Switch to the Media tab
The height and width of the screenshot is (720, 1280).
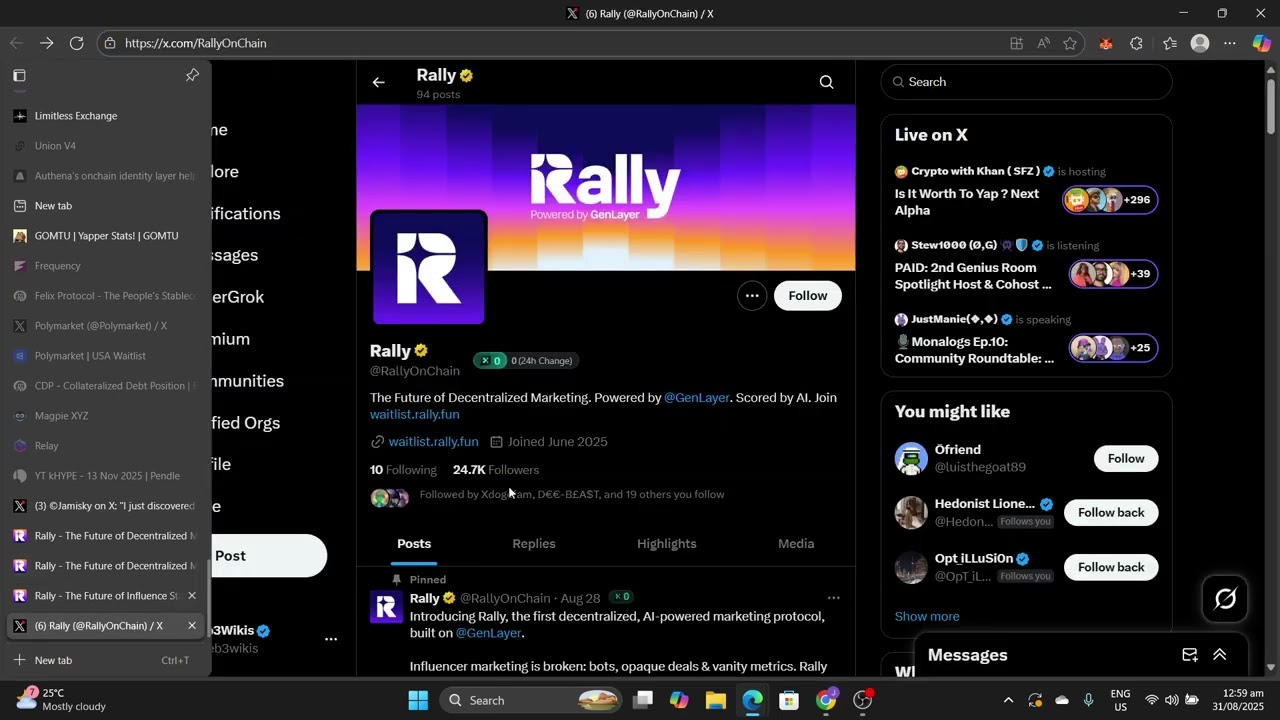point(796,543)
